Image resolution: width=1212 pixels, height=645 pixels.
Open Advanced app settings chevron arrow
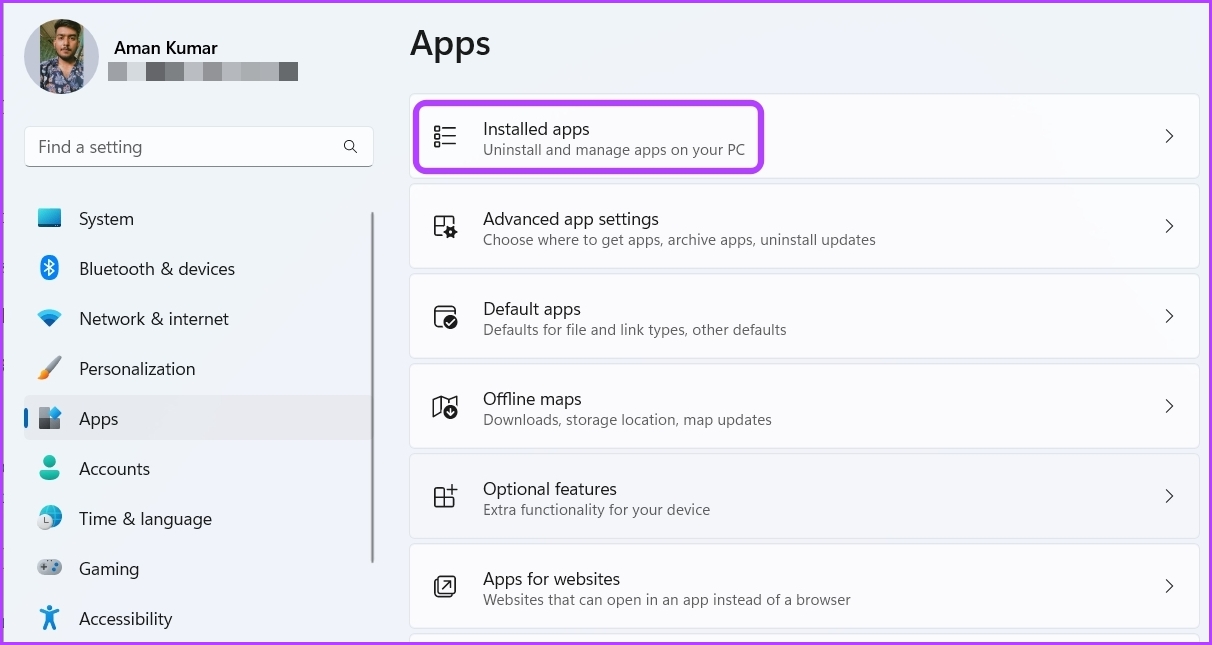tap(1169, 226)
